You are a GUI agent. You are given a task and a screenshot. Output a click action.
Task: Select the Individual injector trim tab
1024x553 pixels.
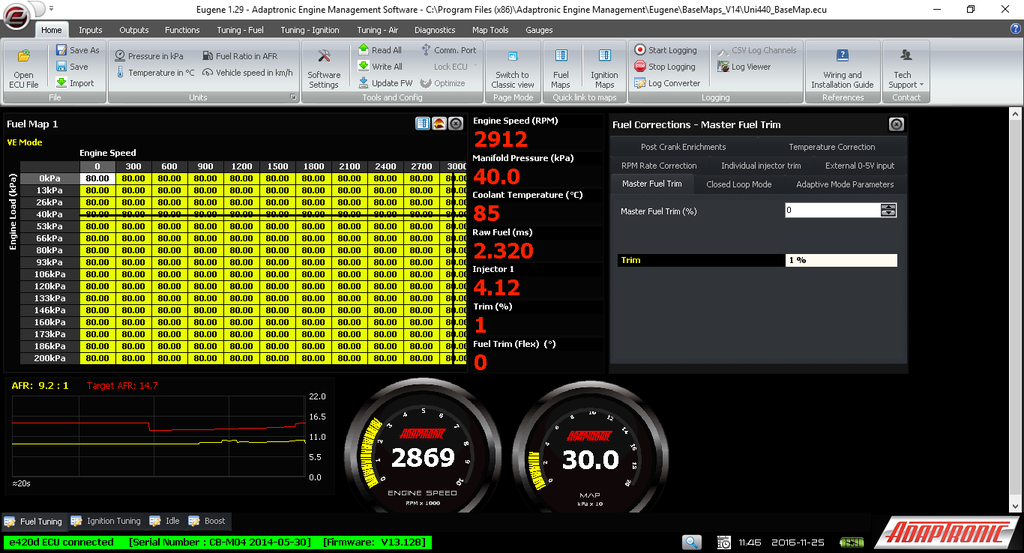[x=761, y=166]
